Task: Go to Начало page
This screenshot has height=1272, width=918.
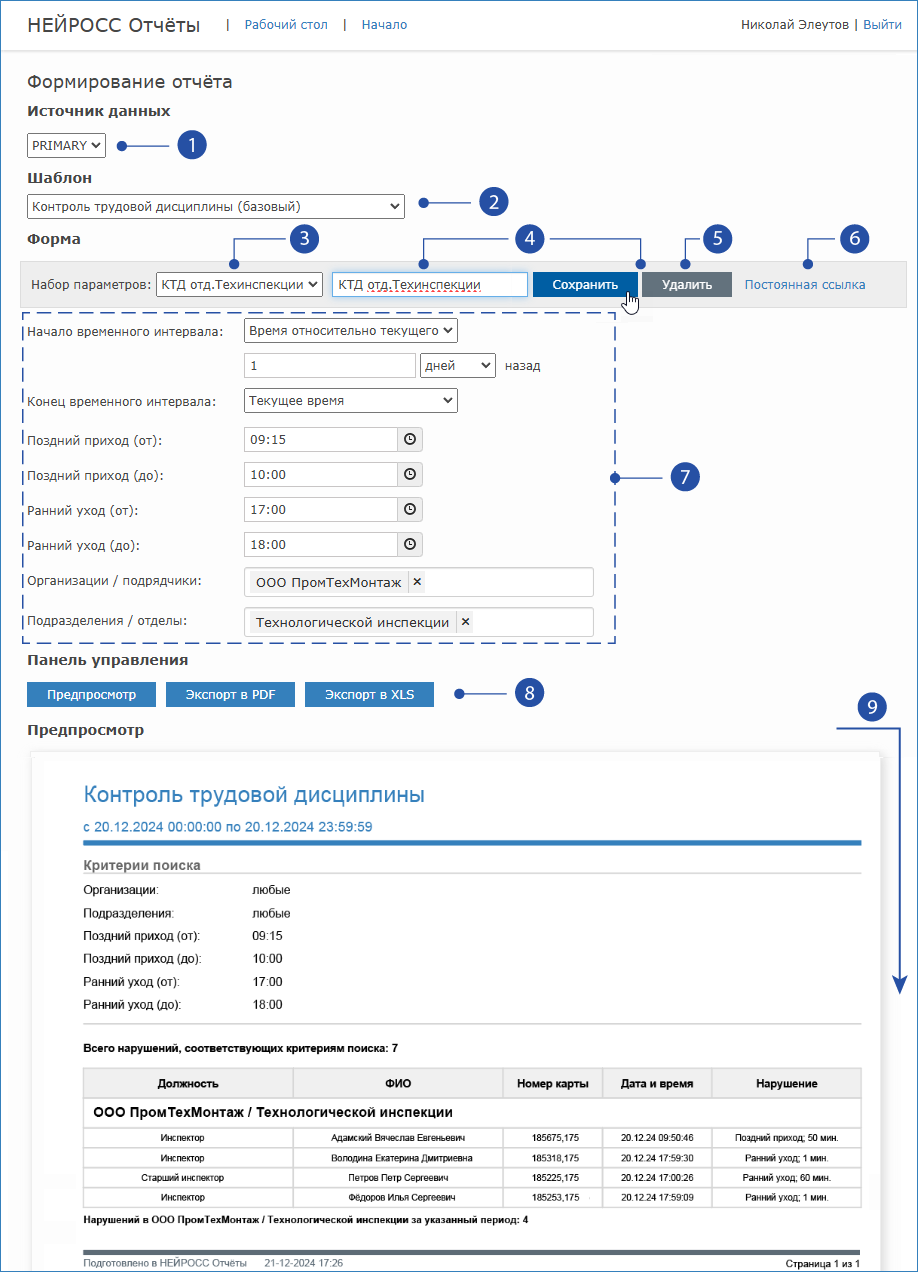Action: pos(384,25)
